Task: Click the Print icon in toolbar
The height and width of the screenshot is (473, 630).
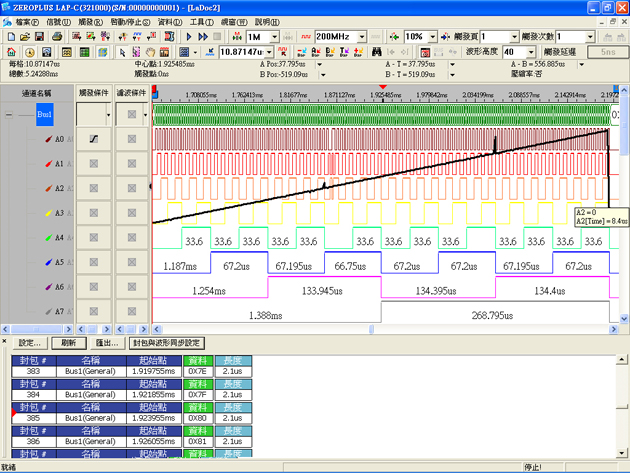Action: click(x=58, y=37)
